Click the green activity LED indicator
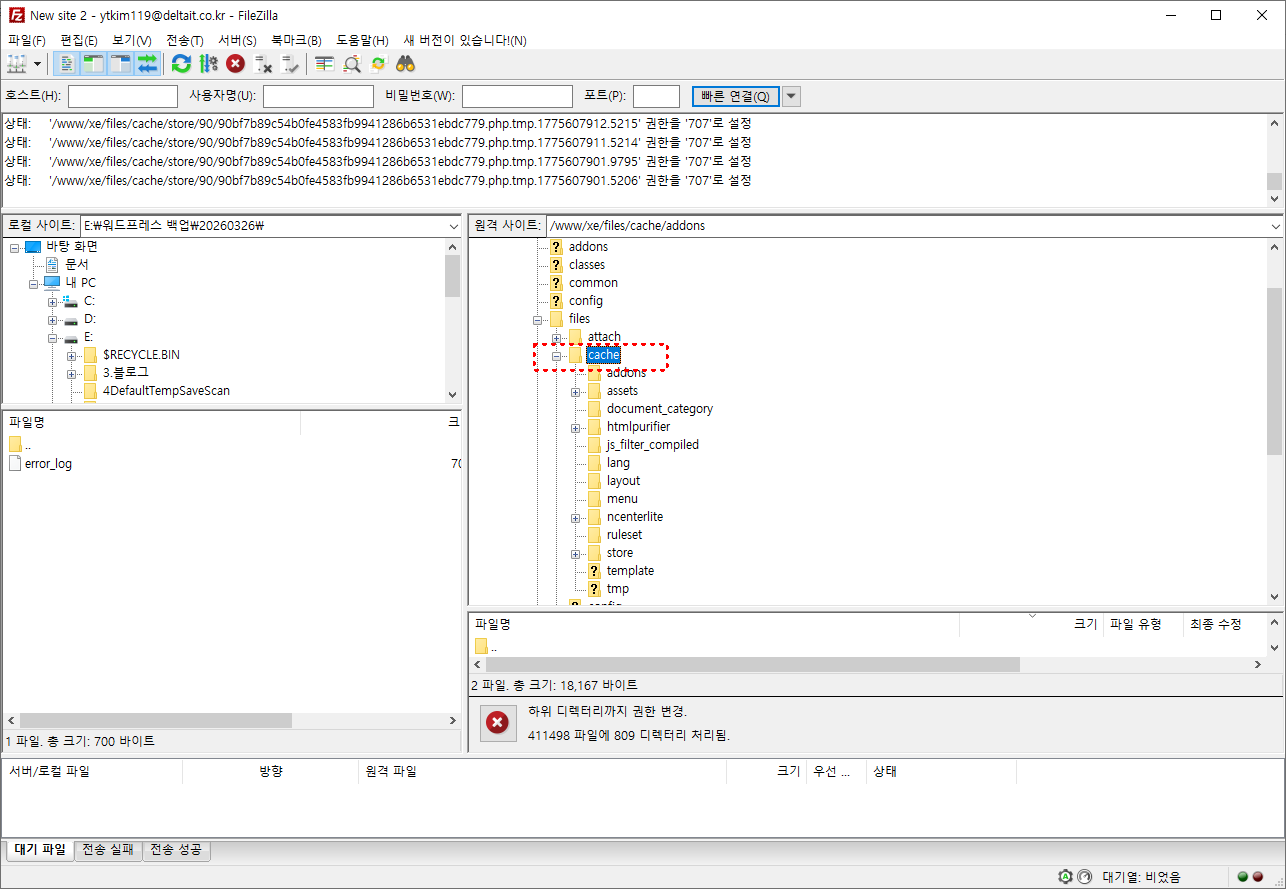 click(1242, 877)
